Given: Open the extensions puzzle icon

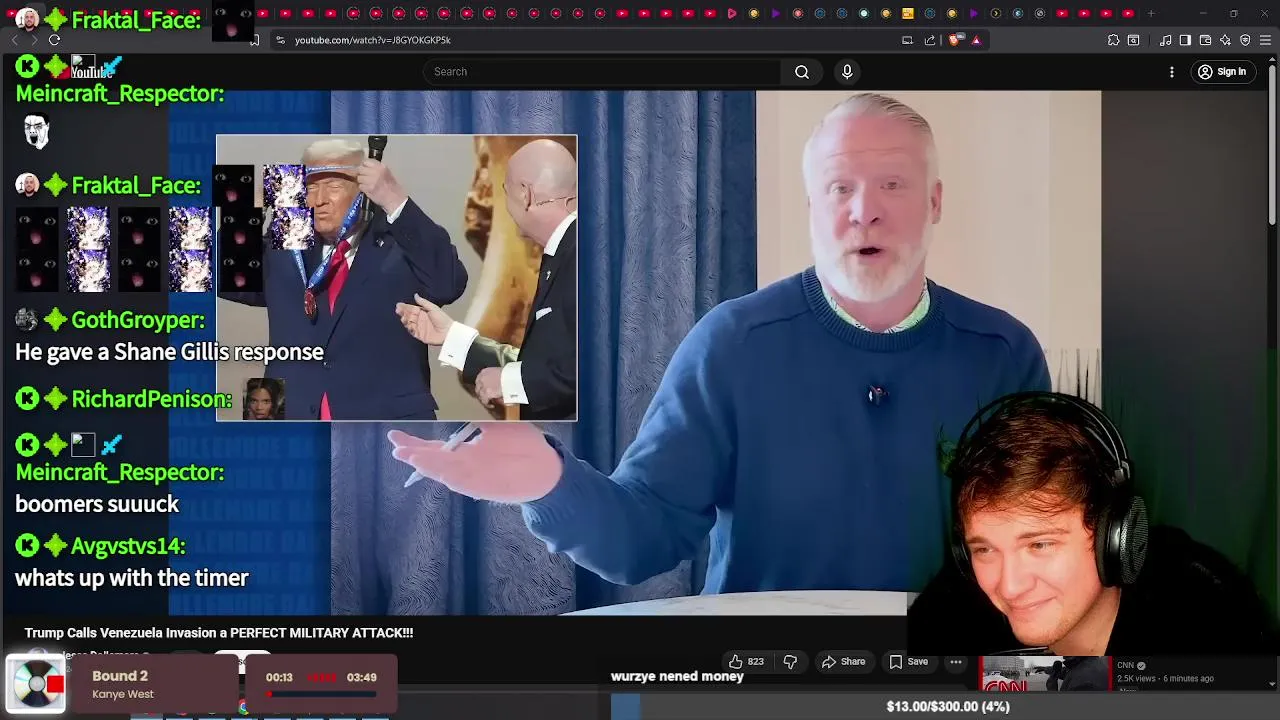Looking at the screenshot, I should pos(1113,40).
